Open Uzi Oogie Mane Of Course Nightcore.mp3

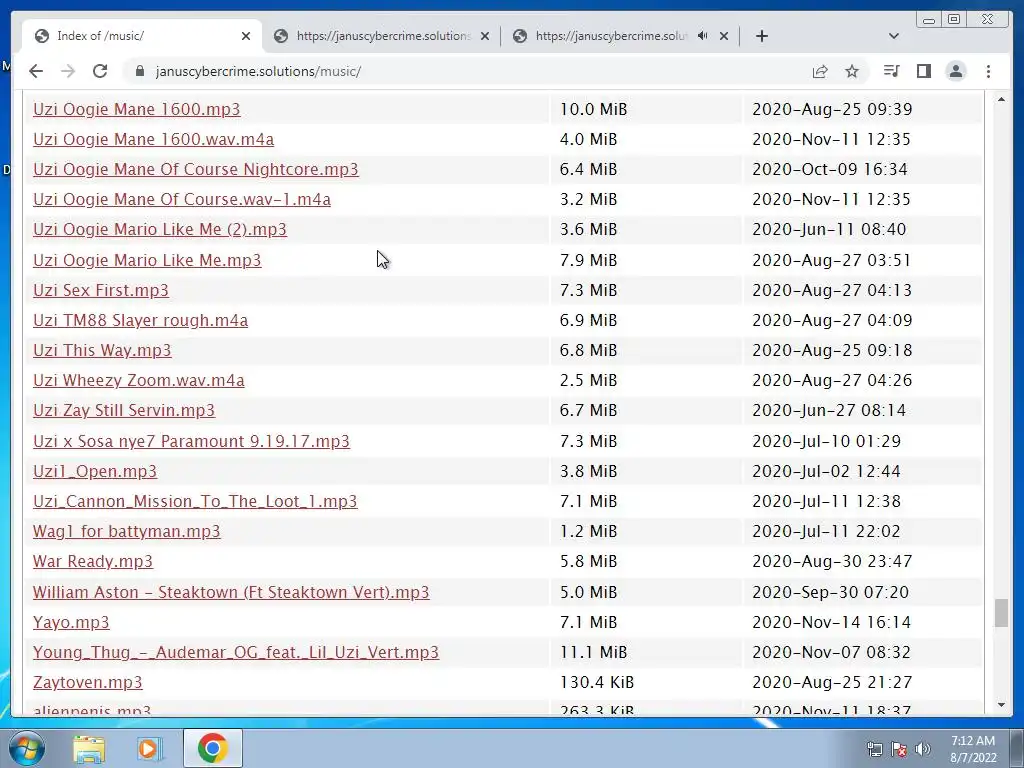click(x=195, y=169)
